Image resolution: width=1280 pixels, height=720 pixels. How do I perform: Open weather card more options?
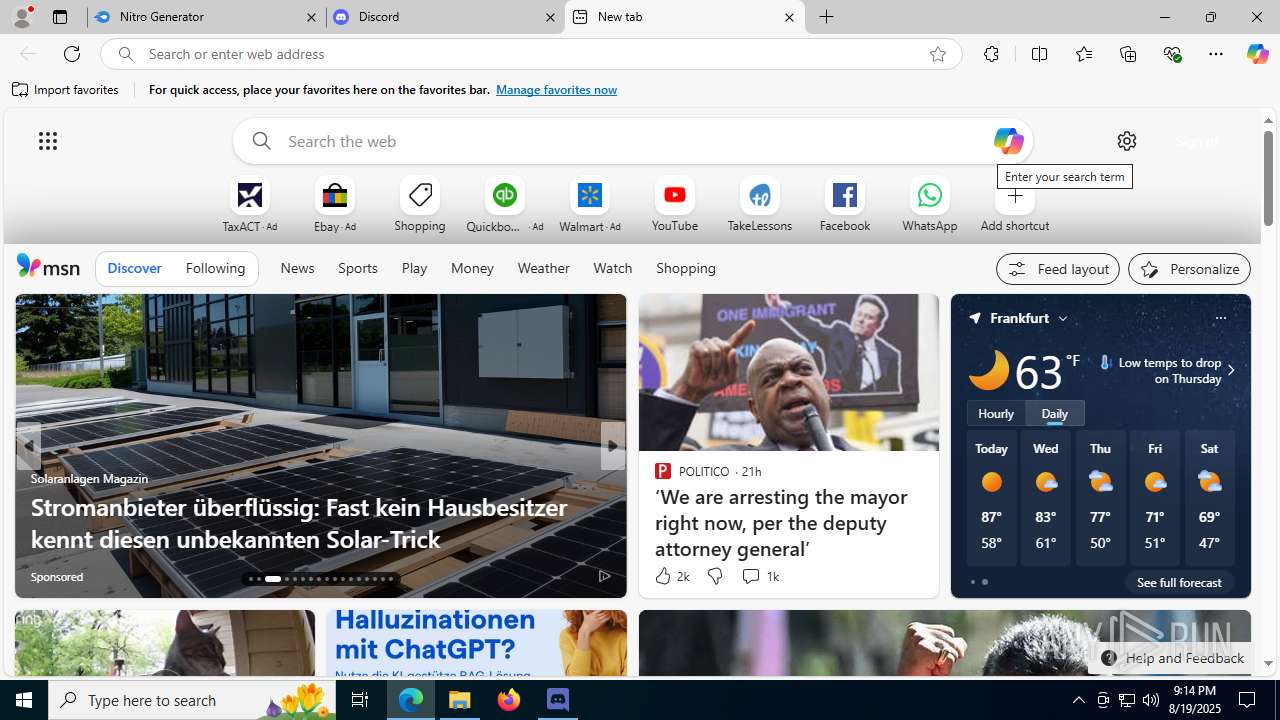coord(1220,318)
